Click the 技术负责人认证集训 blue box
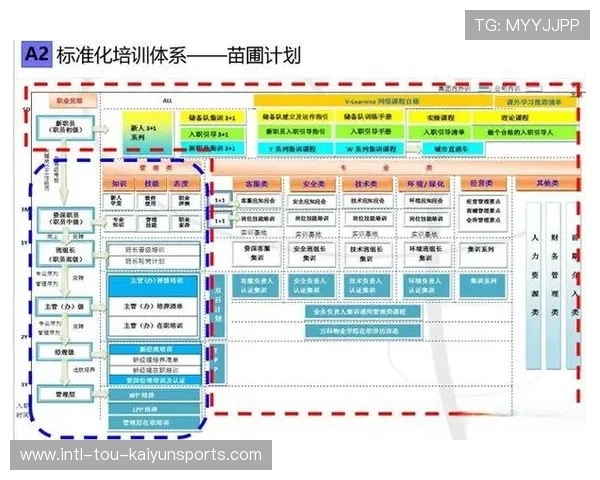 click(367, 286)
